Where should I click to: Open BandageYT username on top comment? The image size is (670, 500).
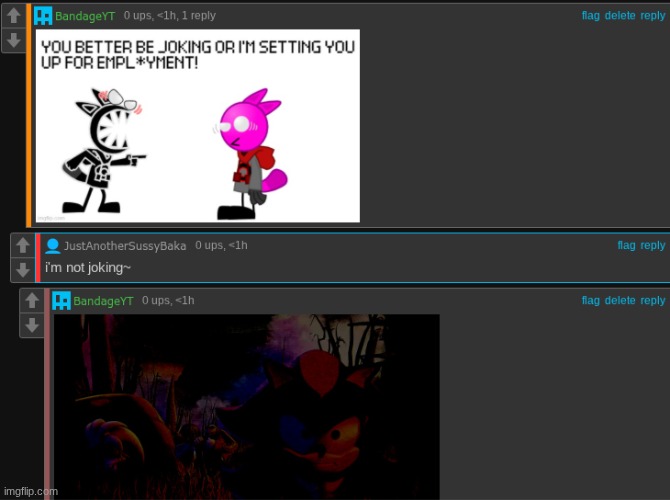(85, 16)
